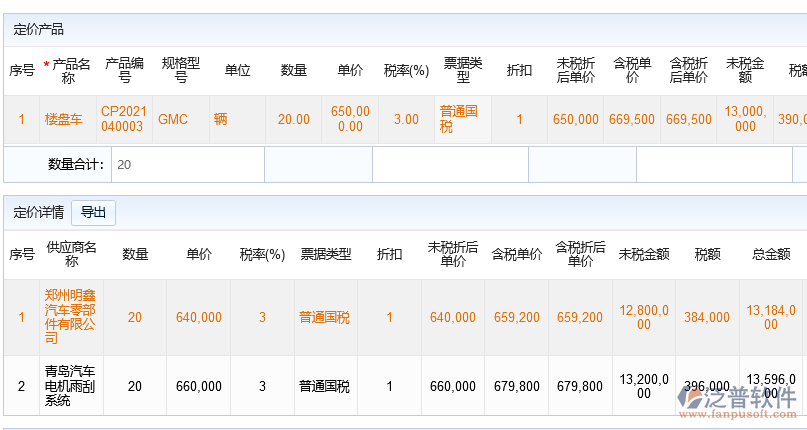The width and height of the screenshot is (807, 430).
Task: Click 普通国税 in the 郑州明鑫 supplier row
Action: [325, 317]
